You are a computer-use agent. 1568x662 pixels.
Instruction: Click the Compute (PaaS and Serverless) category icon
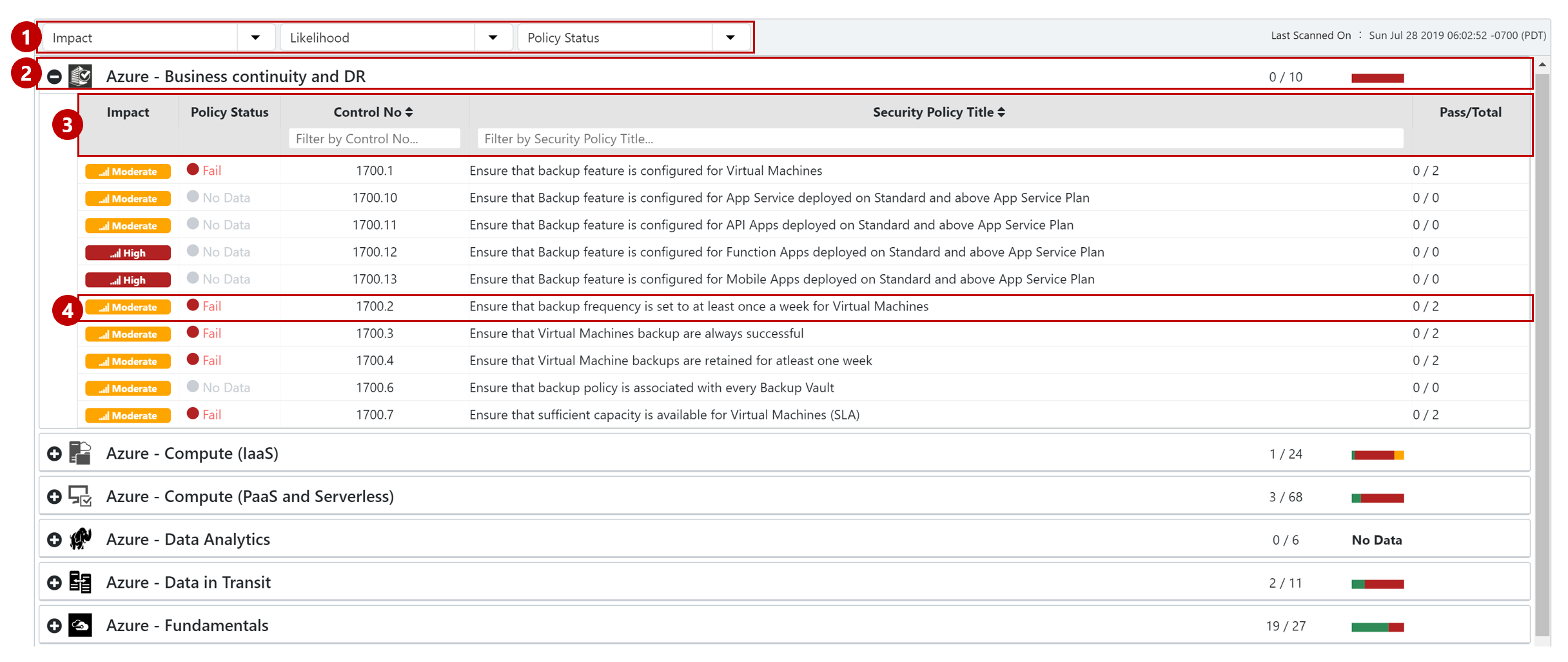click(x=81, y=496)
